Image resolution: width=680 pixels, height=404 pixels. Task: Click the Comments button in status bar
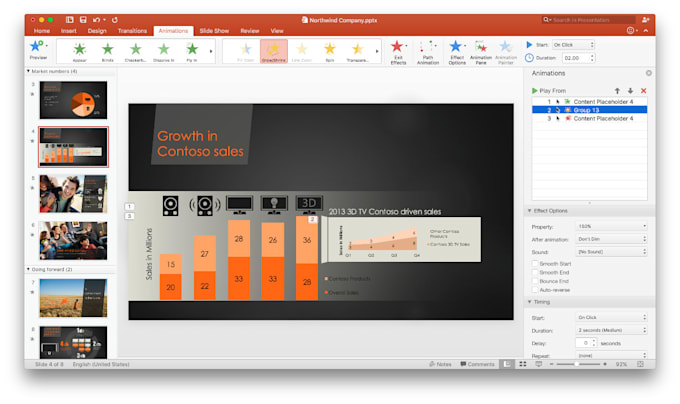coord(477,364)
